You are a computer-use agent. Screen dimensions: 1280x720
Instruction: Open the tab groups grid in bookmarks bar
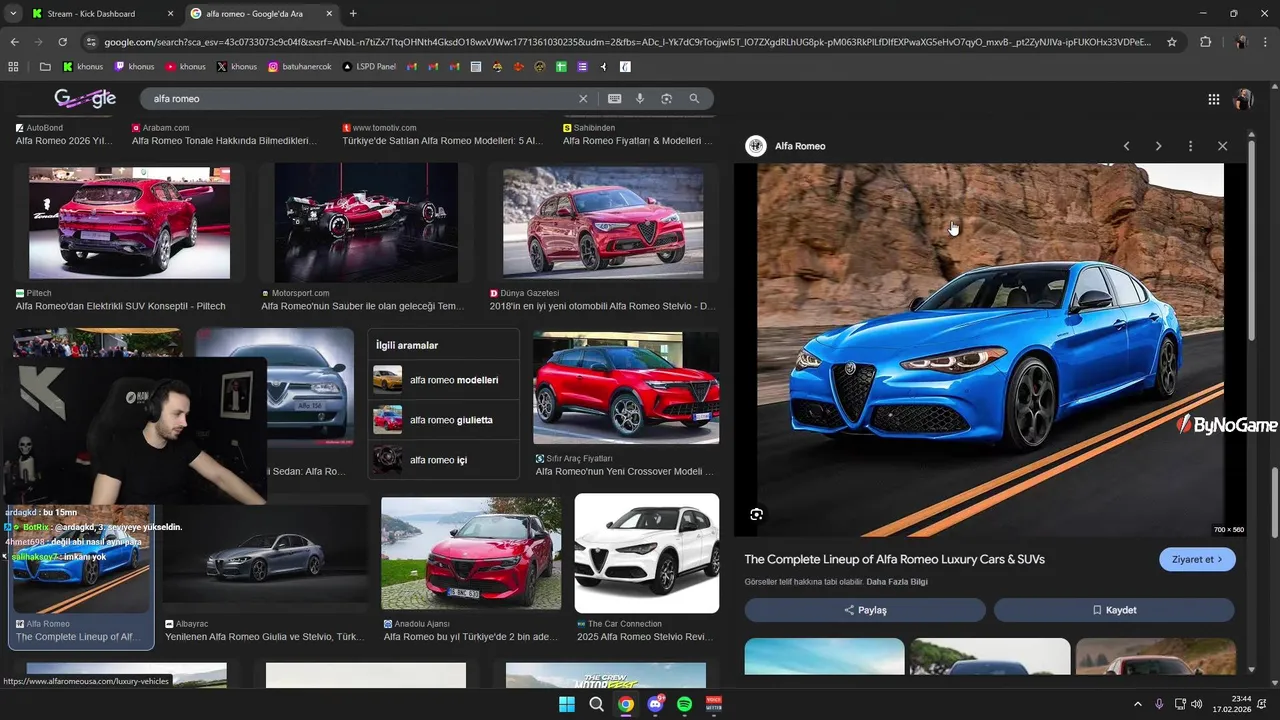pos(13,67)
